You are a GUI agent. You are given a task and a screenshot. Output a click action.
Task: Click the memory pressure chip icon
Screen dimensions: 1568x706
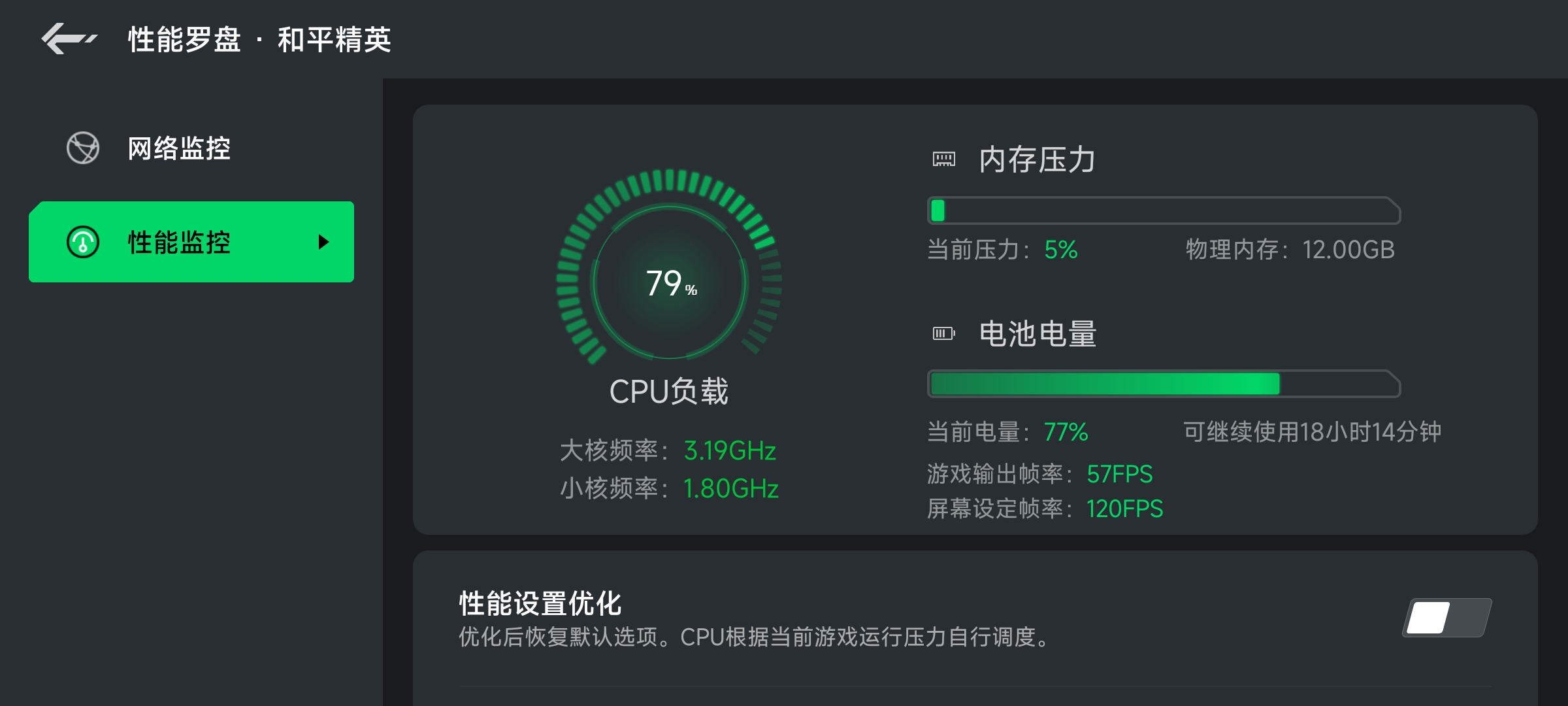tap(943, 159)
